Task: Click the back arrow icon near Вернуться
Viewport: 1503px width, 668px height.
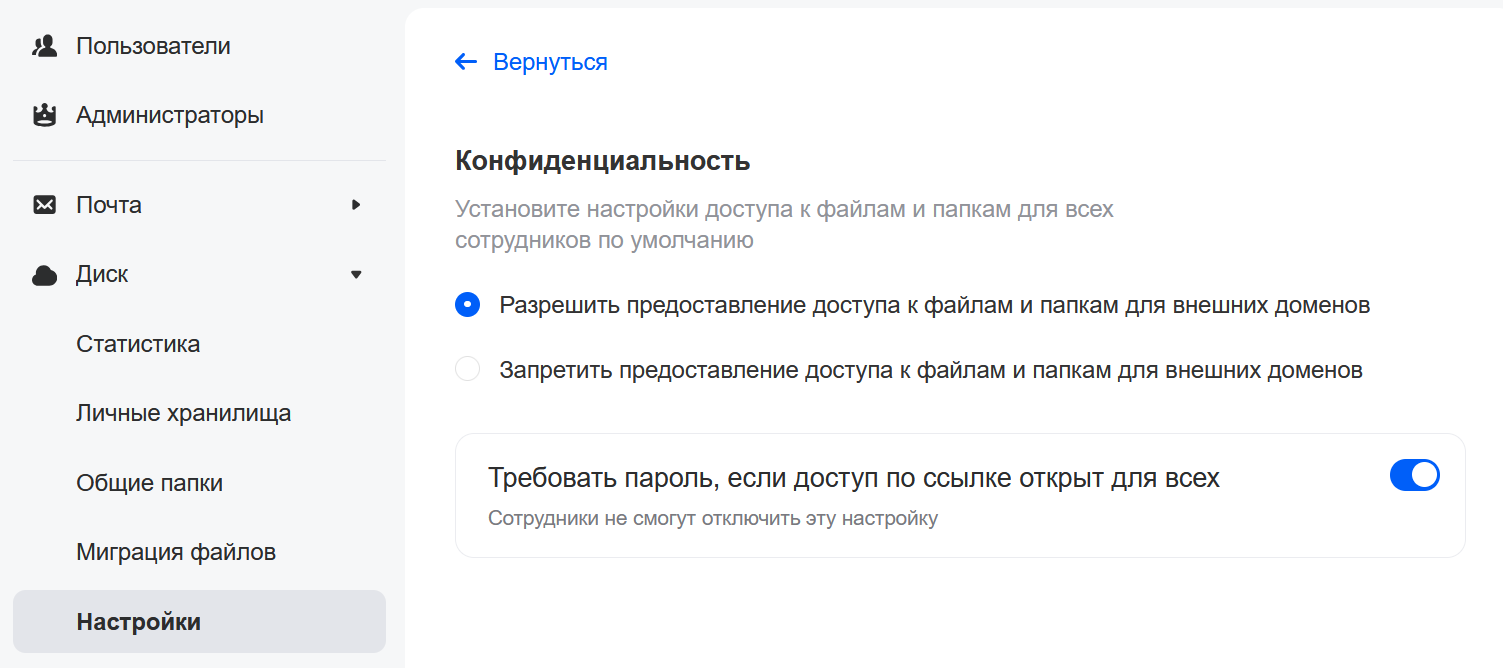Action: click(466, 61)
